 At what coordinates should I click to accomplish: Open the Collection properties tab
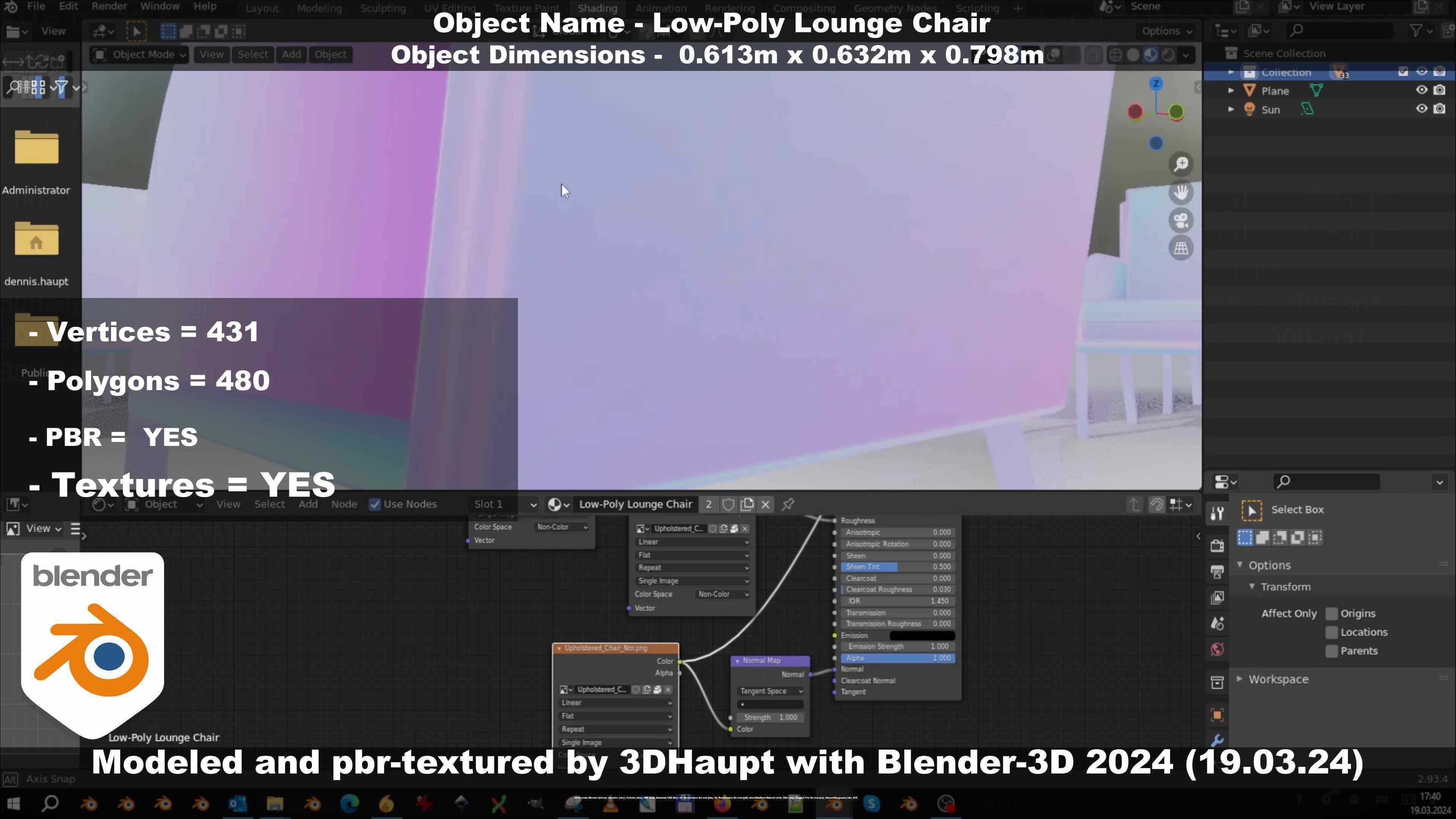(x=1217, y=683)
